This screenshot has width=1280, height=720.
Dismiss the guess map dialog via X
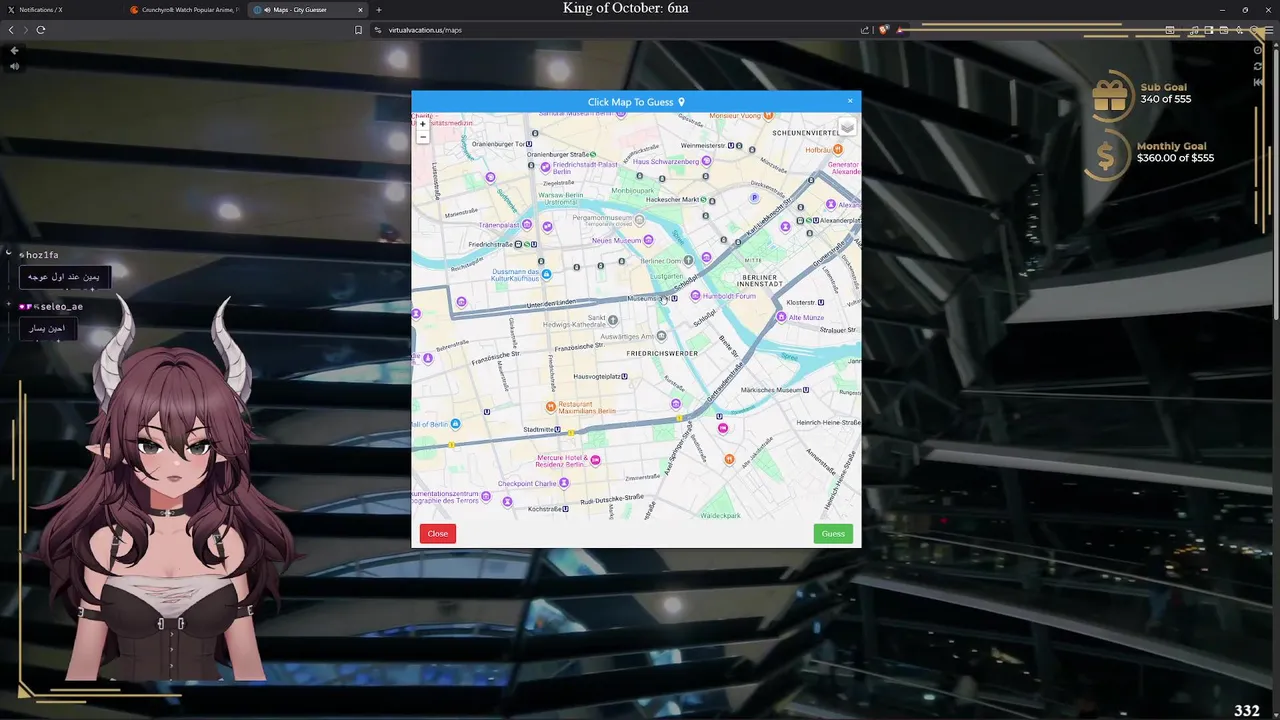click(x=850, y=100)
